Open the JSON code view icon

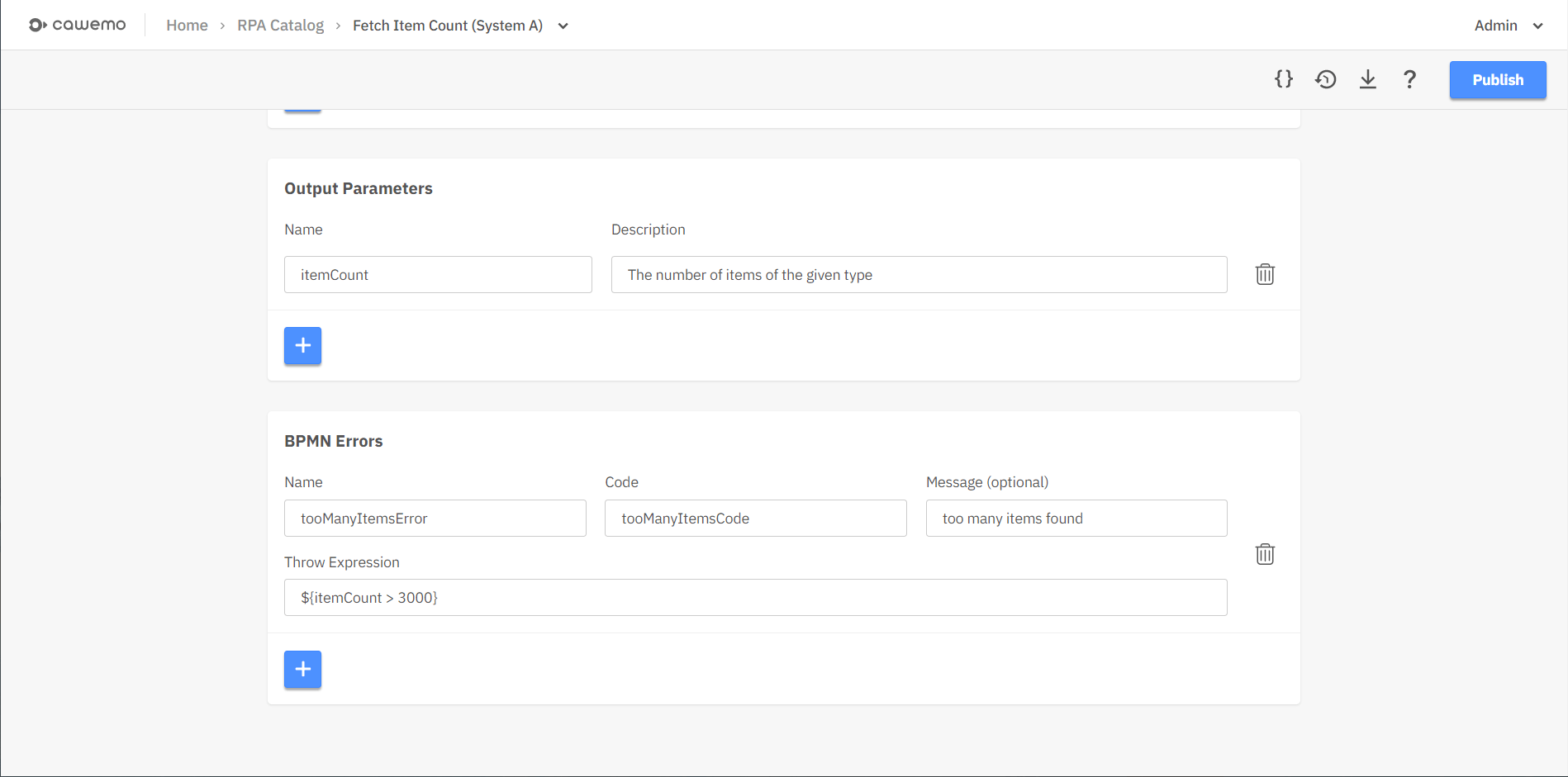tap(1283, 79)
